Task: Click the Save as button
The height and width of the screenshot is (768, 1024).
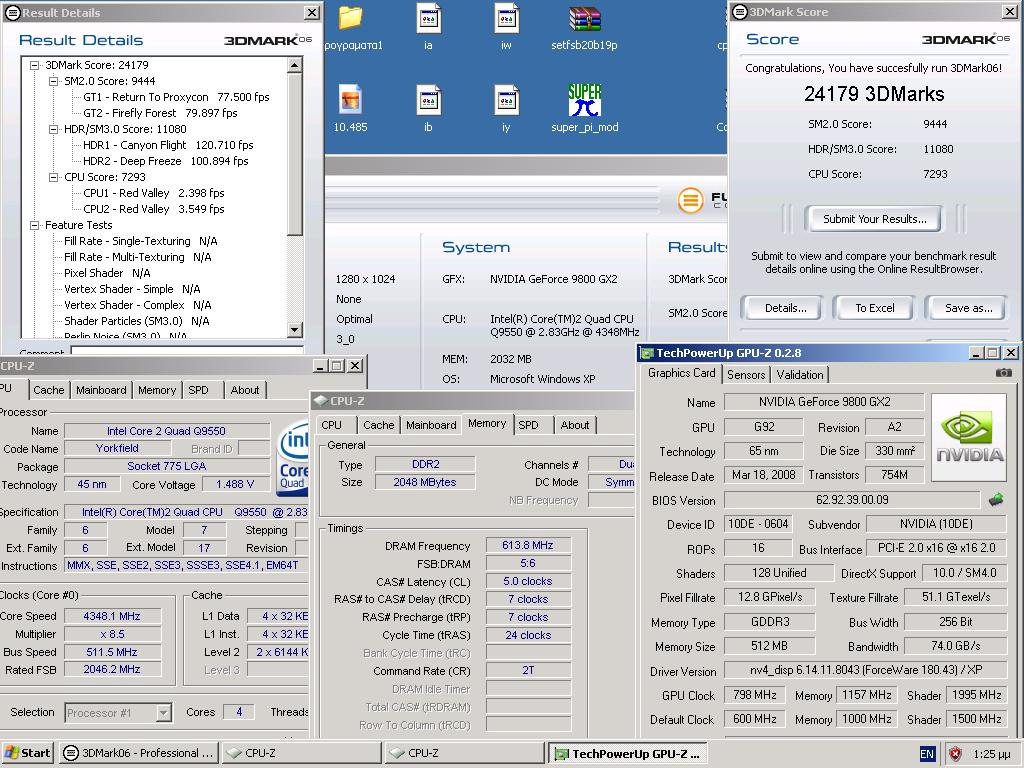Action: [968, 308]
